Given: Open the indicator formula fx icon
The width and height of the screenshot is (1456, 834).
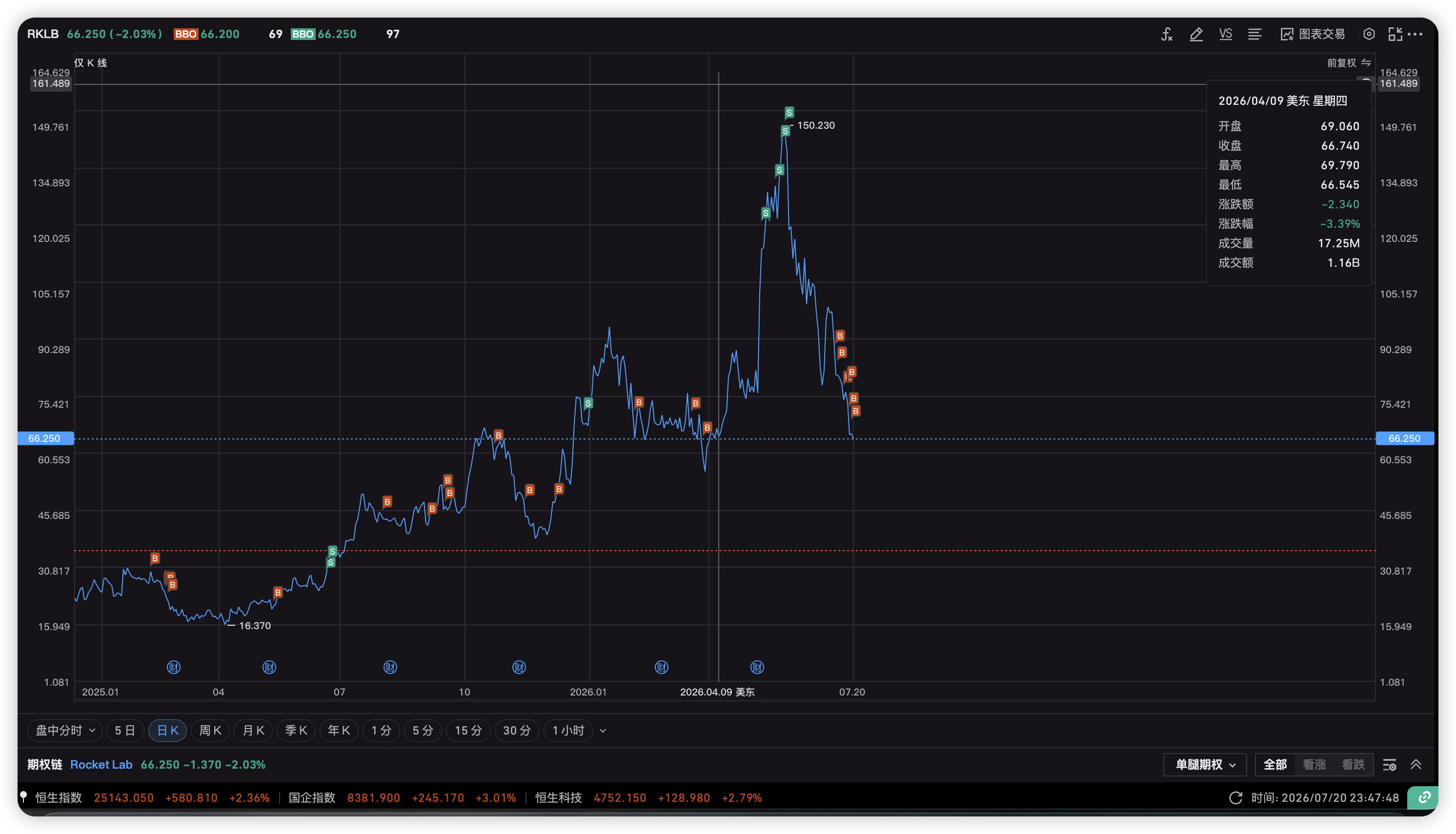Looking at the screenshot, I should pos(1167,34).
